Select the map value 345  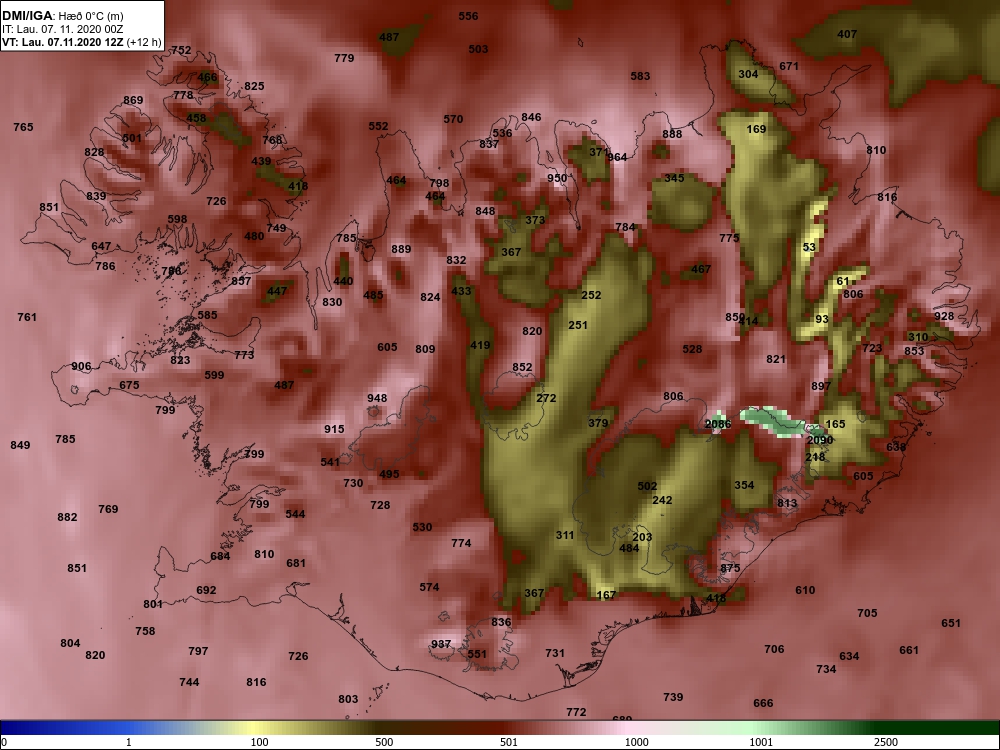[x=674, y=178]
